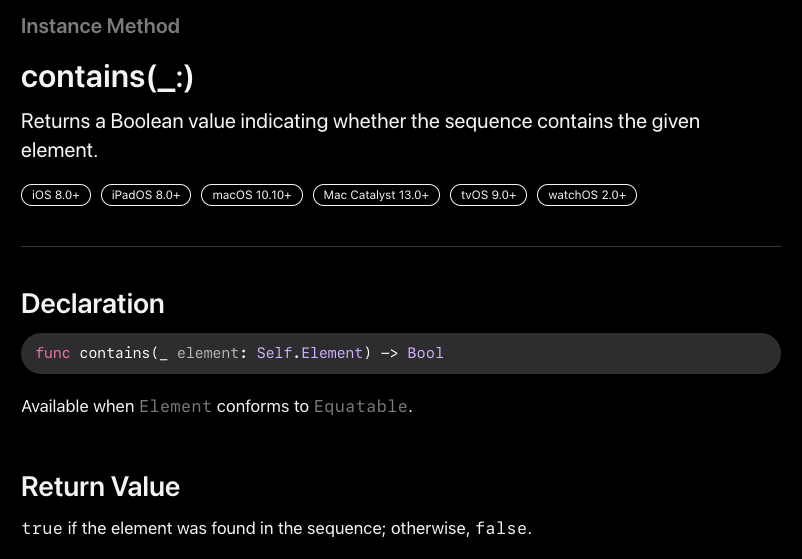The width and height of the screenshot is (802, 559).
Task: Click the true keyword in return description
Action: 42,528
